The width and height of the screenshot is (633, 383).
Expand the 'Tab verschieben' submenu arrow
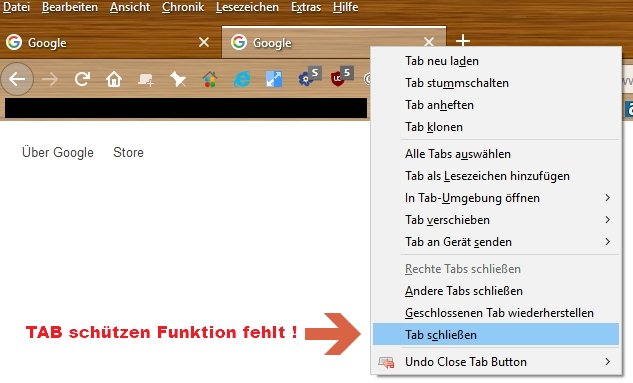[608, 220]
